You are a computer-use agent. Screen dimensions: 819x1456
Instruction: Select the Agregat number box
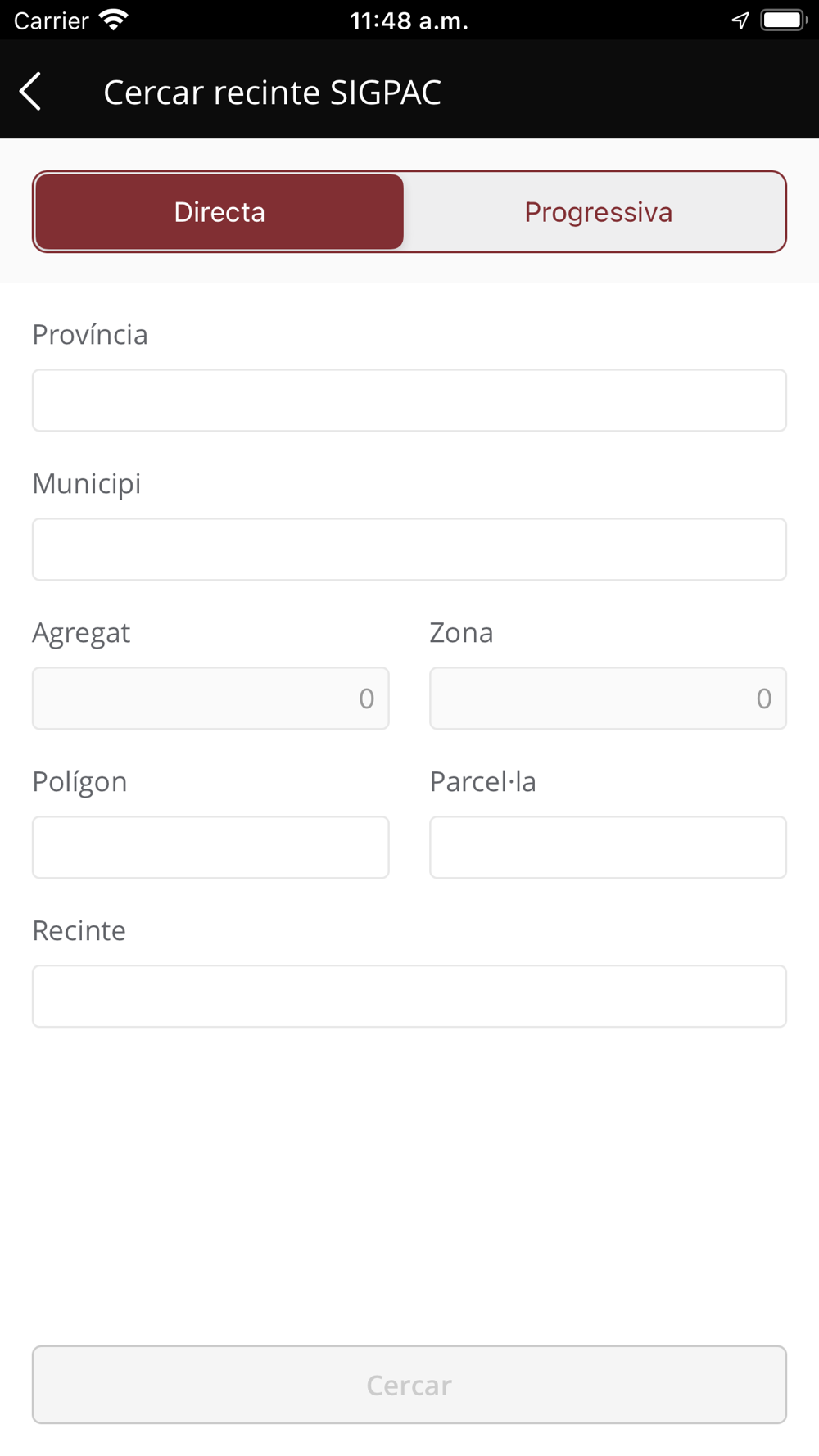(210, 699)
